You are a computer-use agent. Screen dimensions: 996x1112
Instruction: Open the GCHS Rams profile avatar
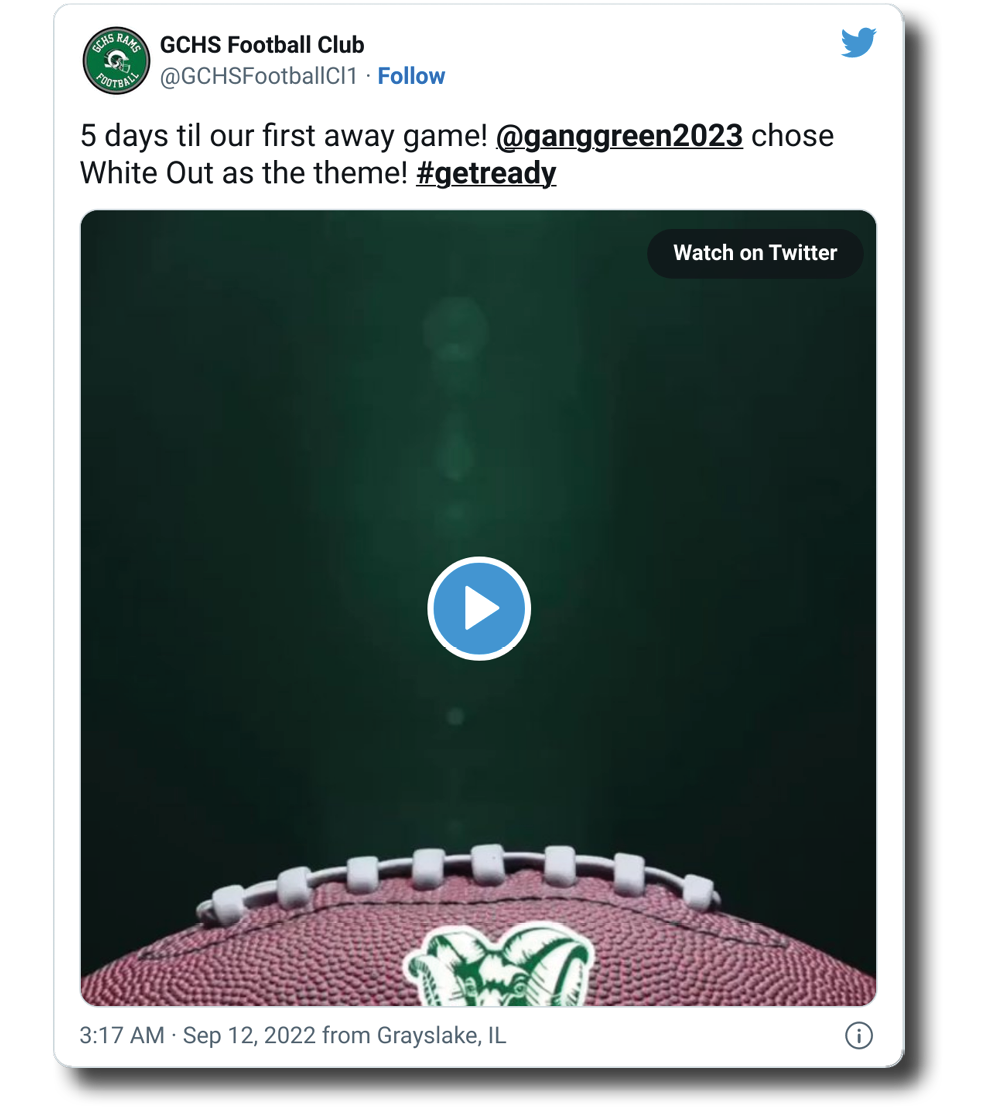pyautogui.click(x=116, y=61)
